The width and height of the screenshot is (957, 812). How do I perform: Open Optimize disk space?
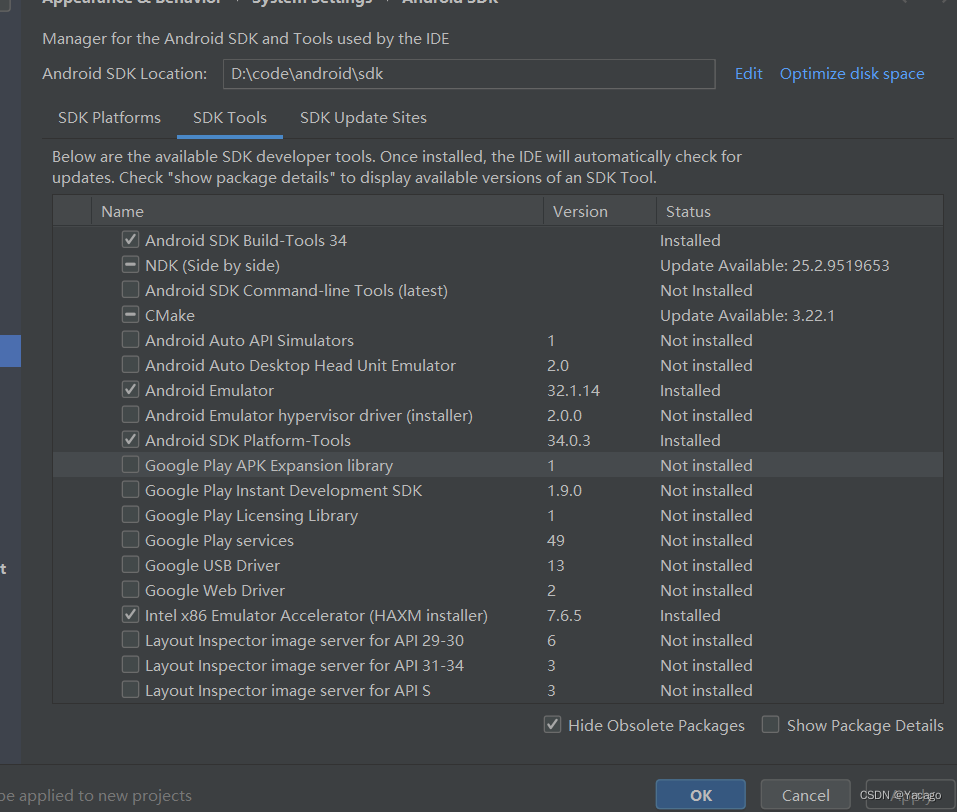click(x=852, y=73)
